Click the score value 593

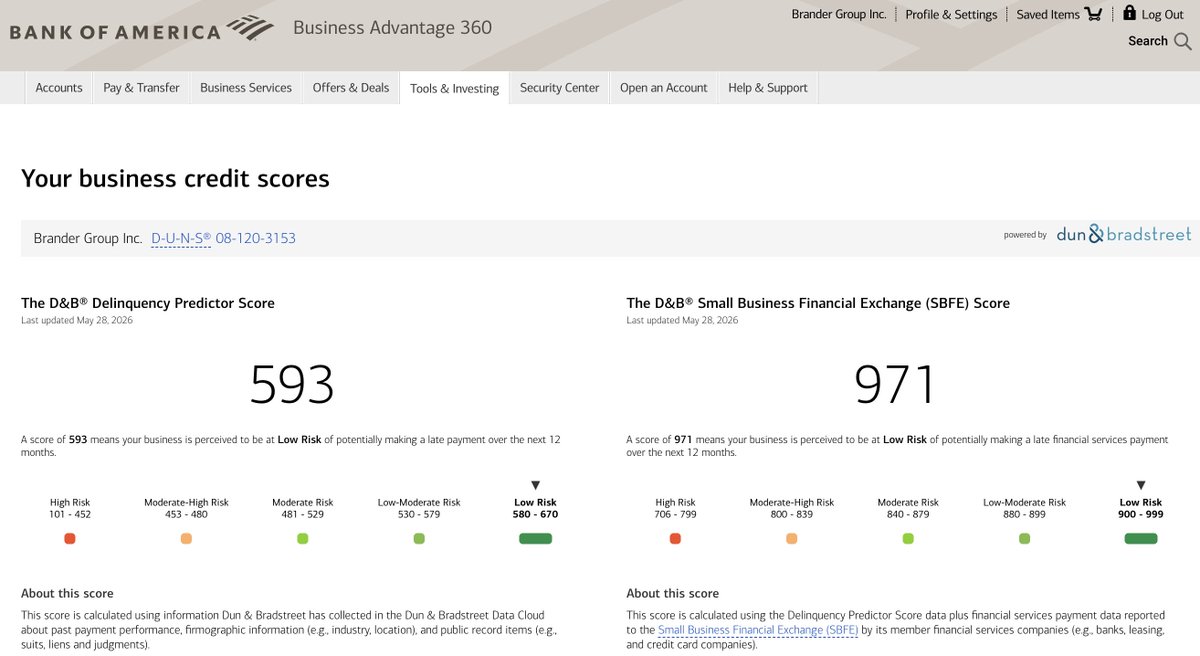[292, 385]
